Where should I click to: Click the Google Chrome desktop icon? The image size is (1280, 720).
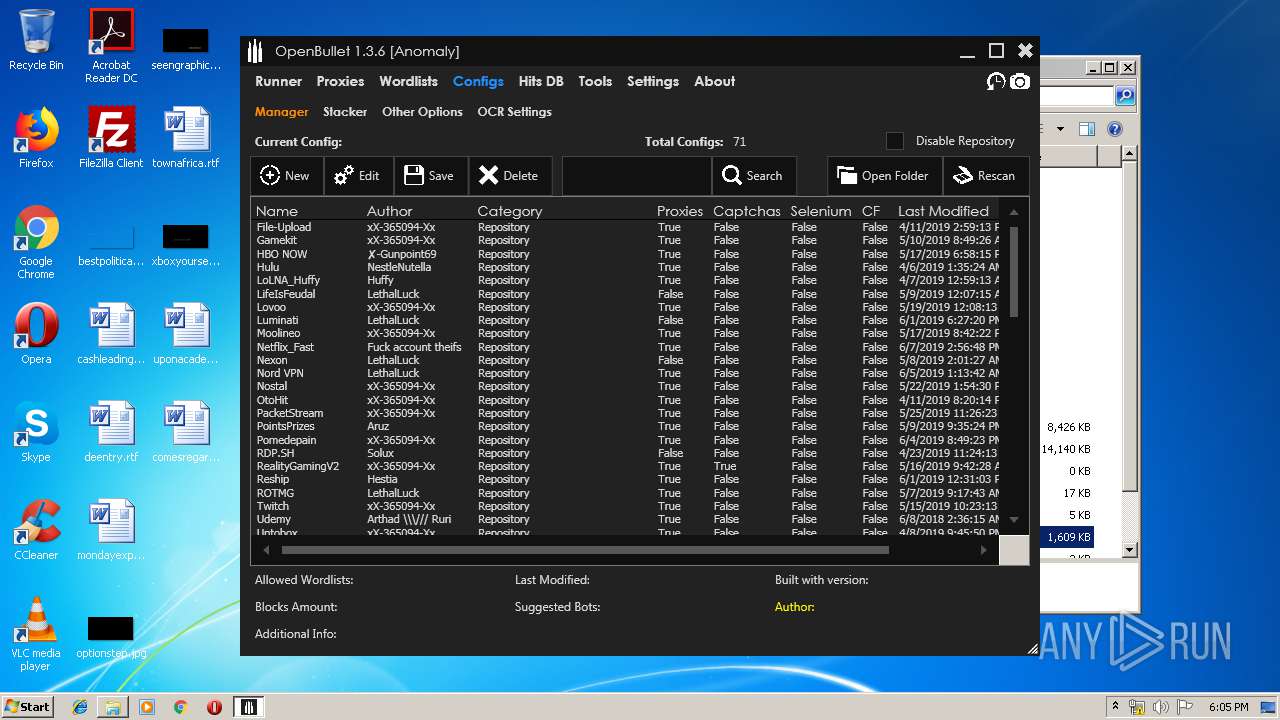pyautogui.click(x=36, y=242)
